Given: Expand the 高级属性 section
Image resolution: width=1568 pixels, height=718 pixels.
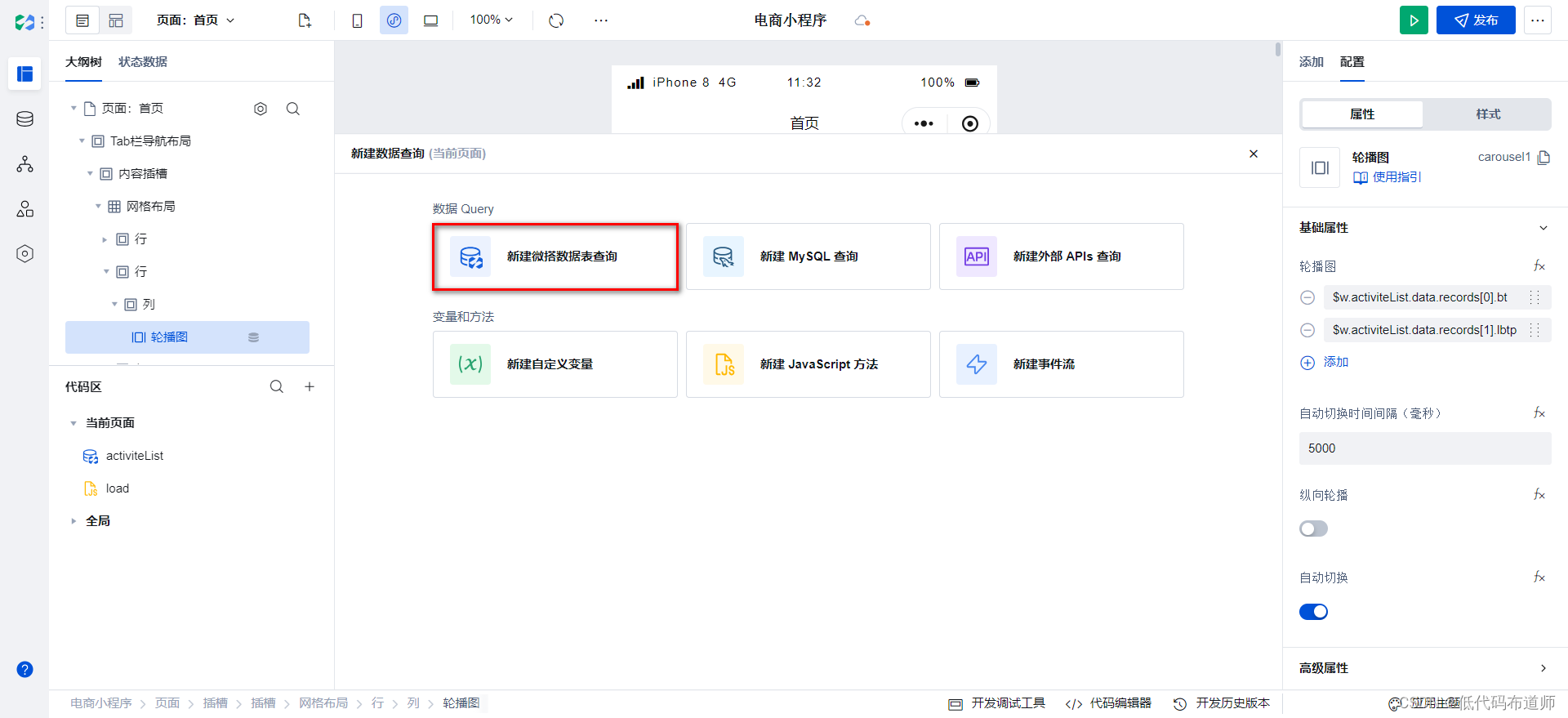Looking at the screenshot, I should point(1543,668).
